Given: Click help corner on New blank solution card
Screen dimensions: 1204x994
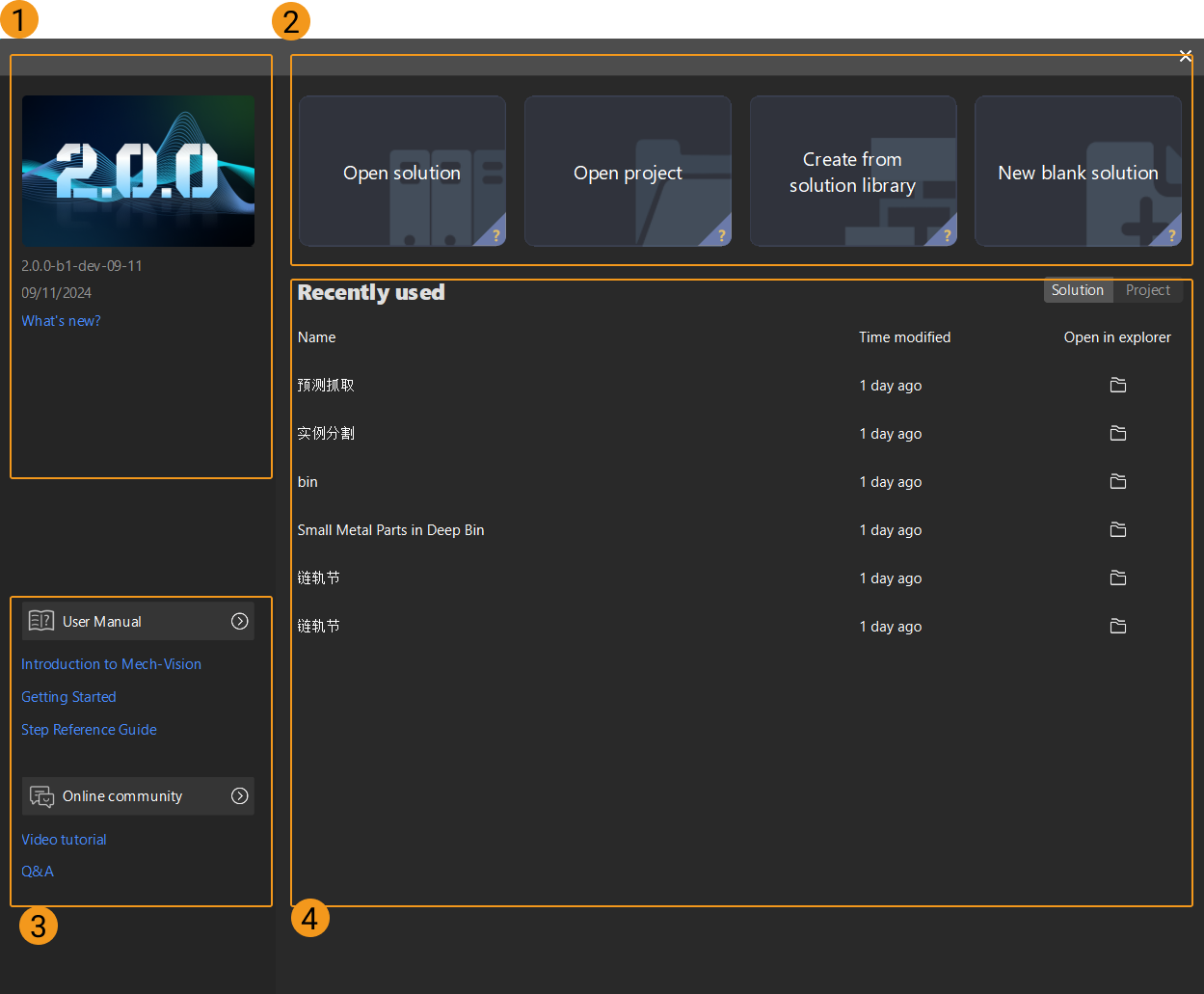Looking at the screenshot, I should pyautogui.click(x=1171, y=235).
